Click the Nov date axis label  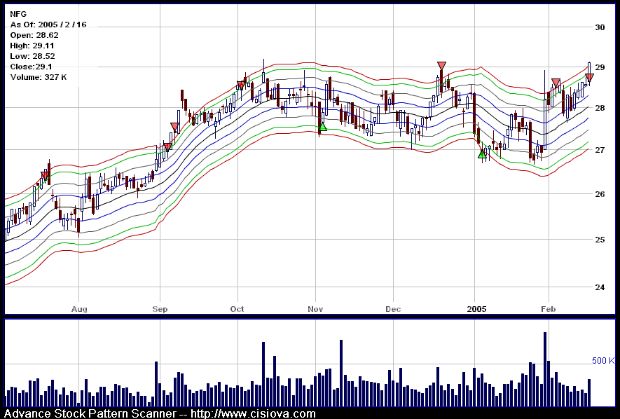[x=315, y=309]
